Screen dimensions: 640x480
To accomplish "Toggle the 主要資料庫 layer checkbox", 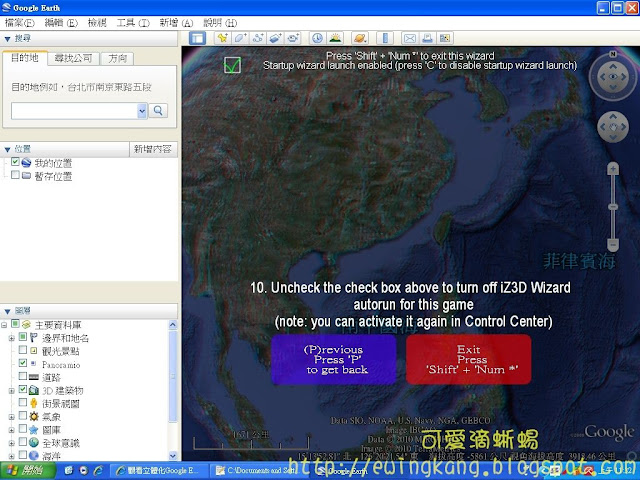I will [15, 324].
